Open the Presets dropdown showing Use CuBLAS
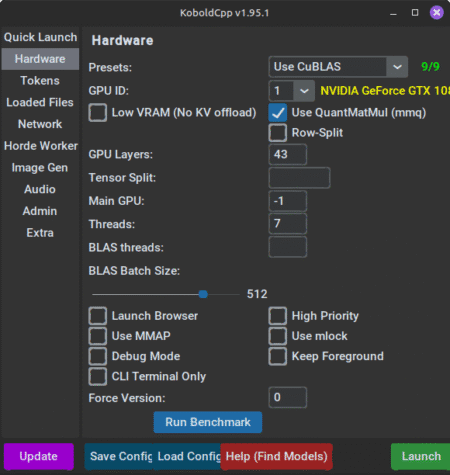Viewport: 450px width, 475px height. click(x=338, y=67)
